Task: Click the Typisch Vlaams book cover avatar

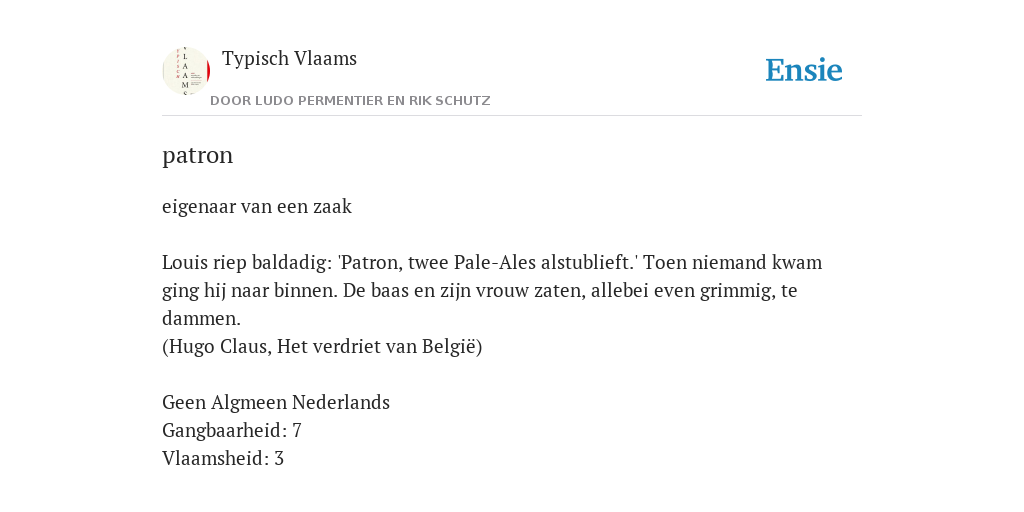Action: pyautogui.click(x=186, y=71)
